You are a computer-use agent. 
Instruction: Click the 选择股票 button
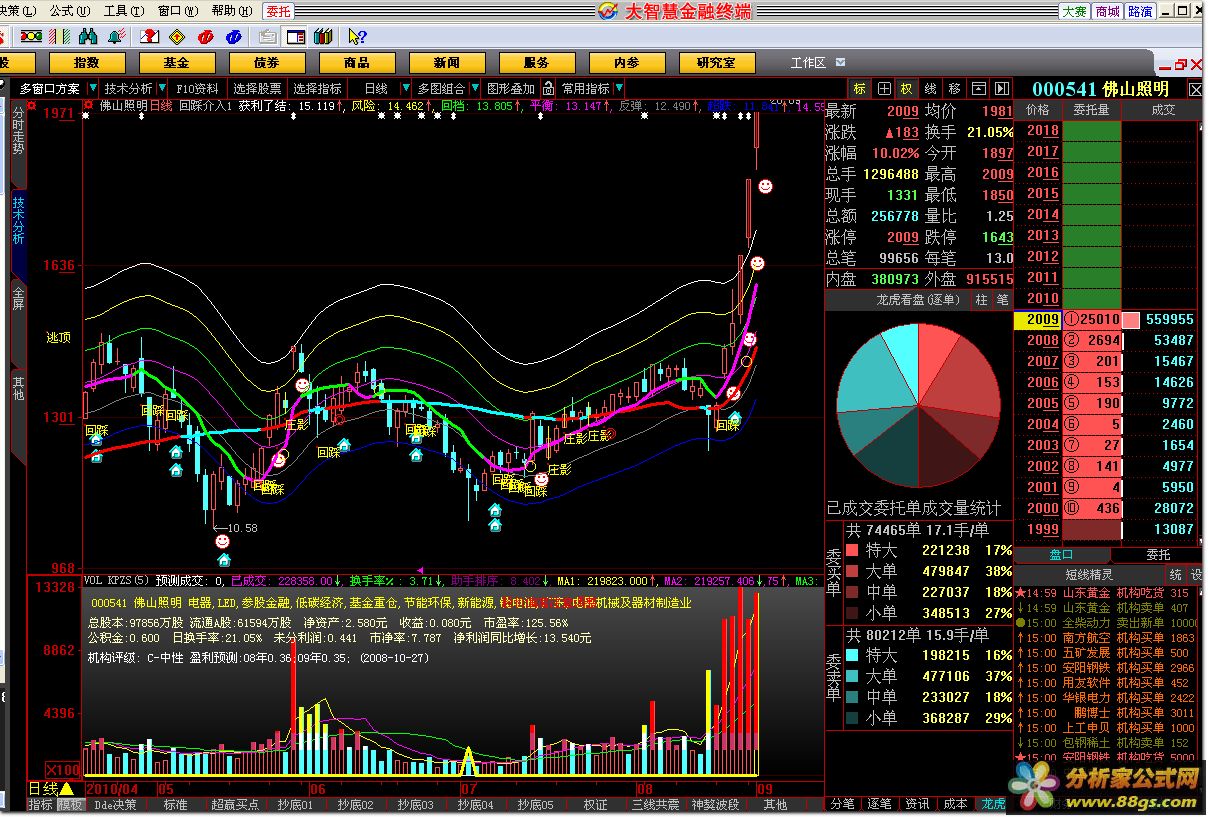point(257,88)
